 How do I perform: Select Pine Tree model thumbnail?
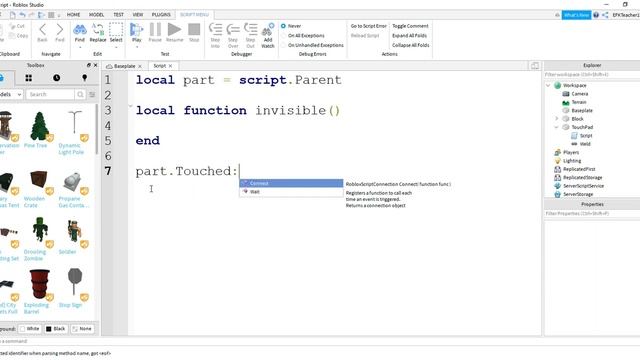39,126
